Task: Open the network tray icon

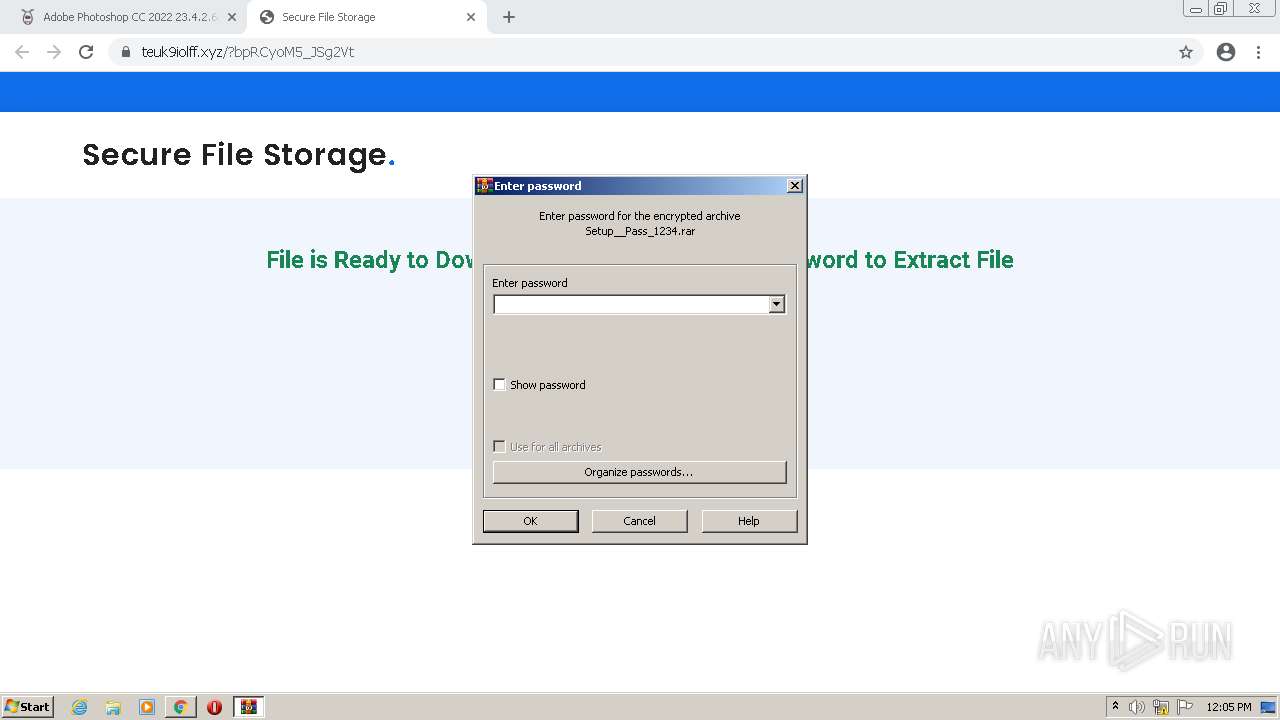Action: click(1161, 707)
